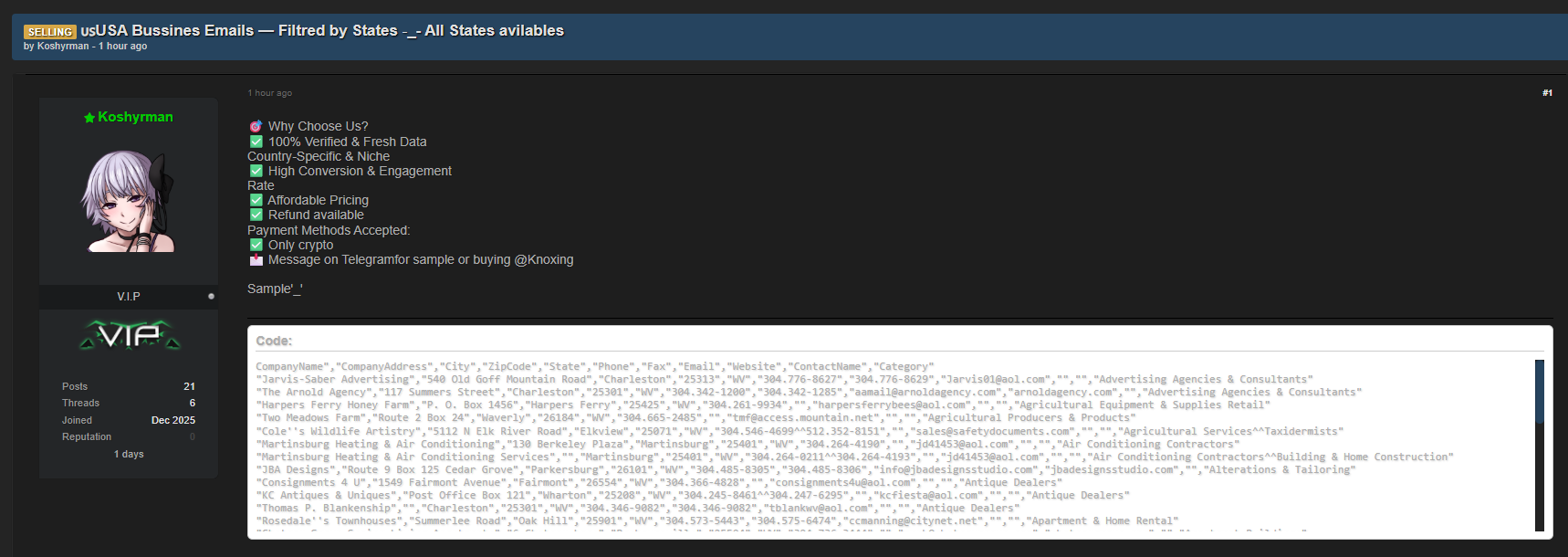
Task: Open the post number #1 permalink
Action: click(1547, 93)
